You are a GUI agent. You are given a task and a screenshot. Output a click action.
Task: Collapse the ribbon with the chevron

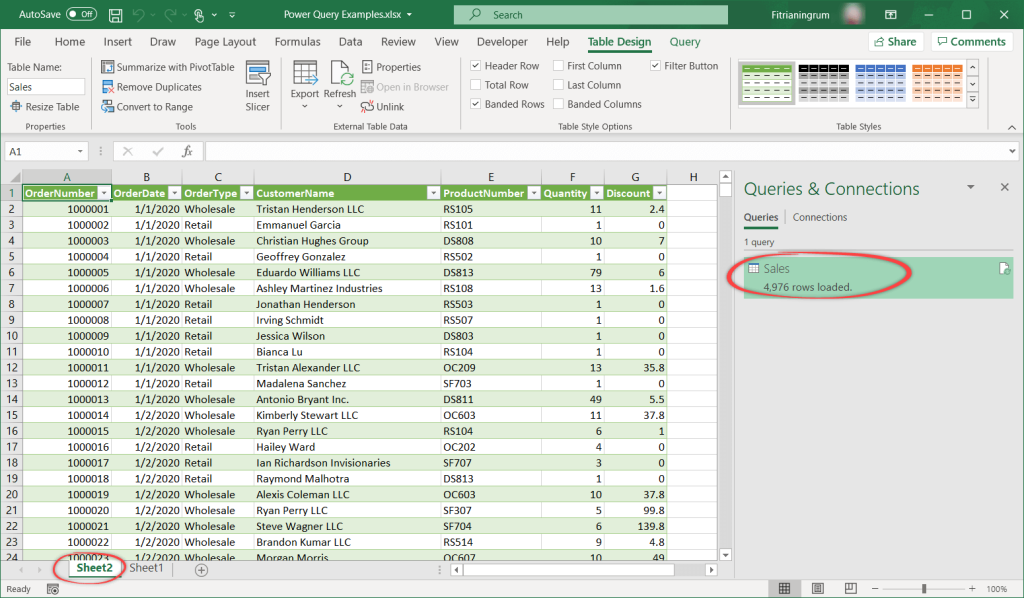pos(1012,127)
